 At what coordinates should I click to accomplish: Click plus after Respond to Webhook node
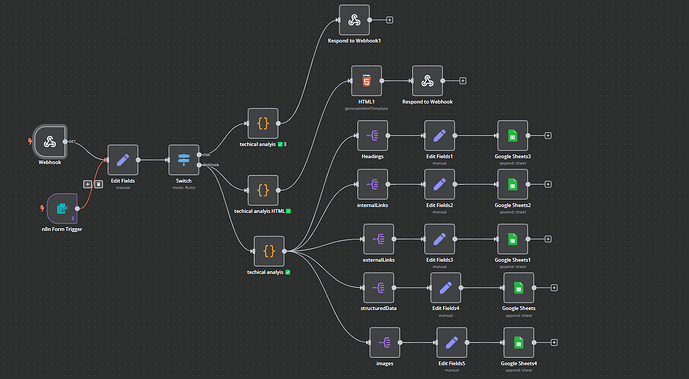click(463, 81)
